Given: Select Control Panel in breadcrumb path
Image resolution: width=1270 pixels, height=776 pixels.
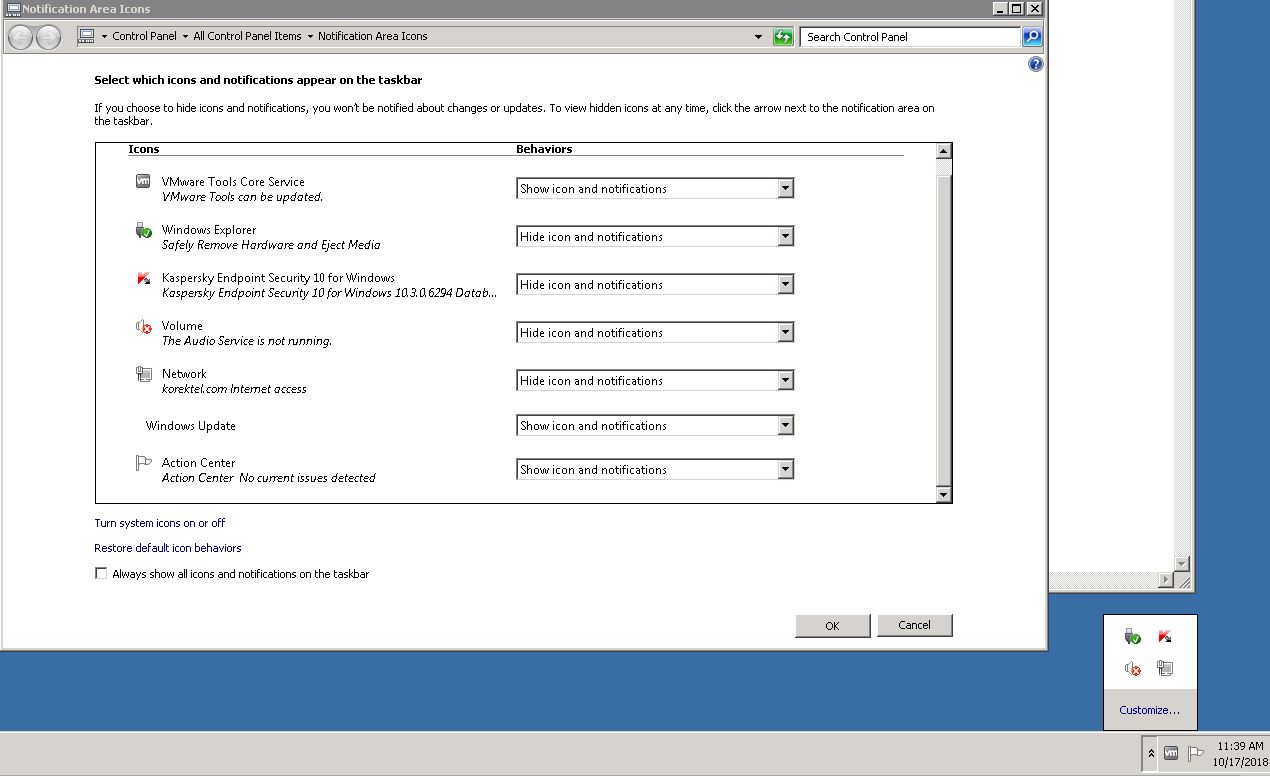Looking at the screenshot, I should click(144, 36).
